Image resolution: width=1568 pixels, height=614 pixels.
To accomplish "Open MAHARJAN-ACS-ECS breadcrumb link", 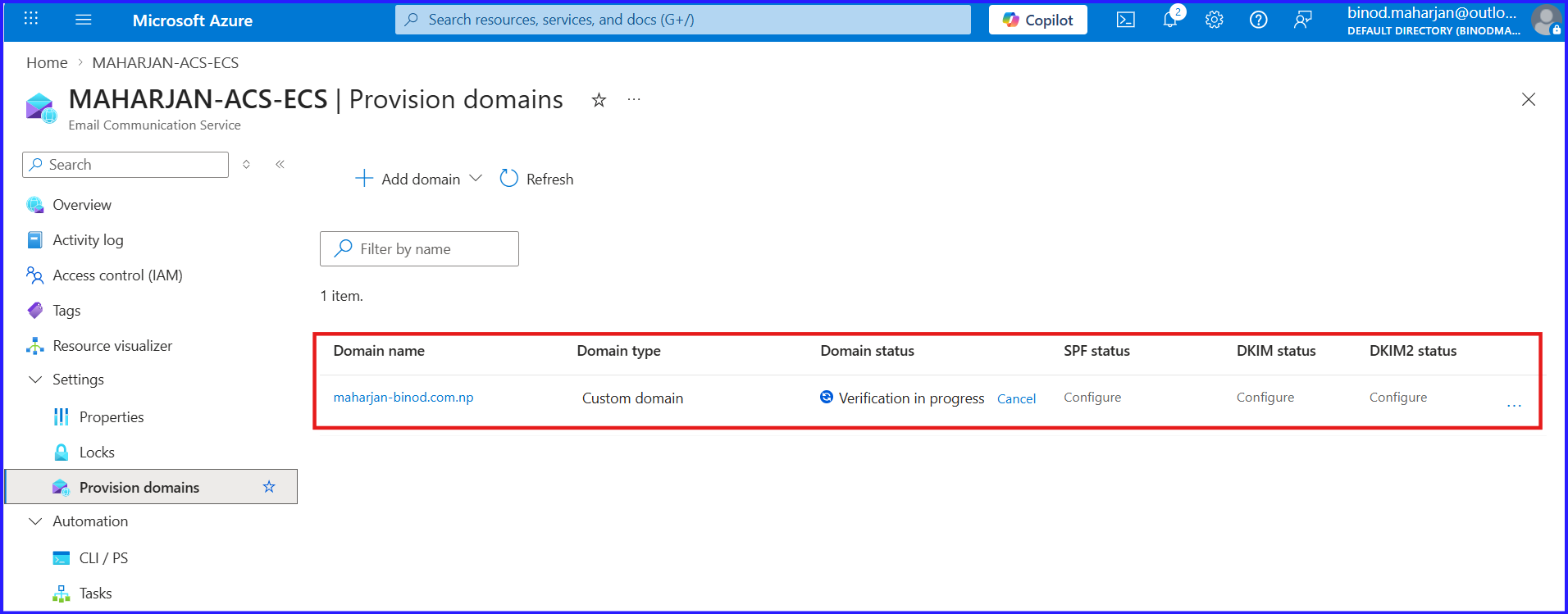I will tap(166, 63).
